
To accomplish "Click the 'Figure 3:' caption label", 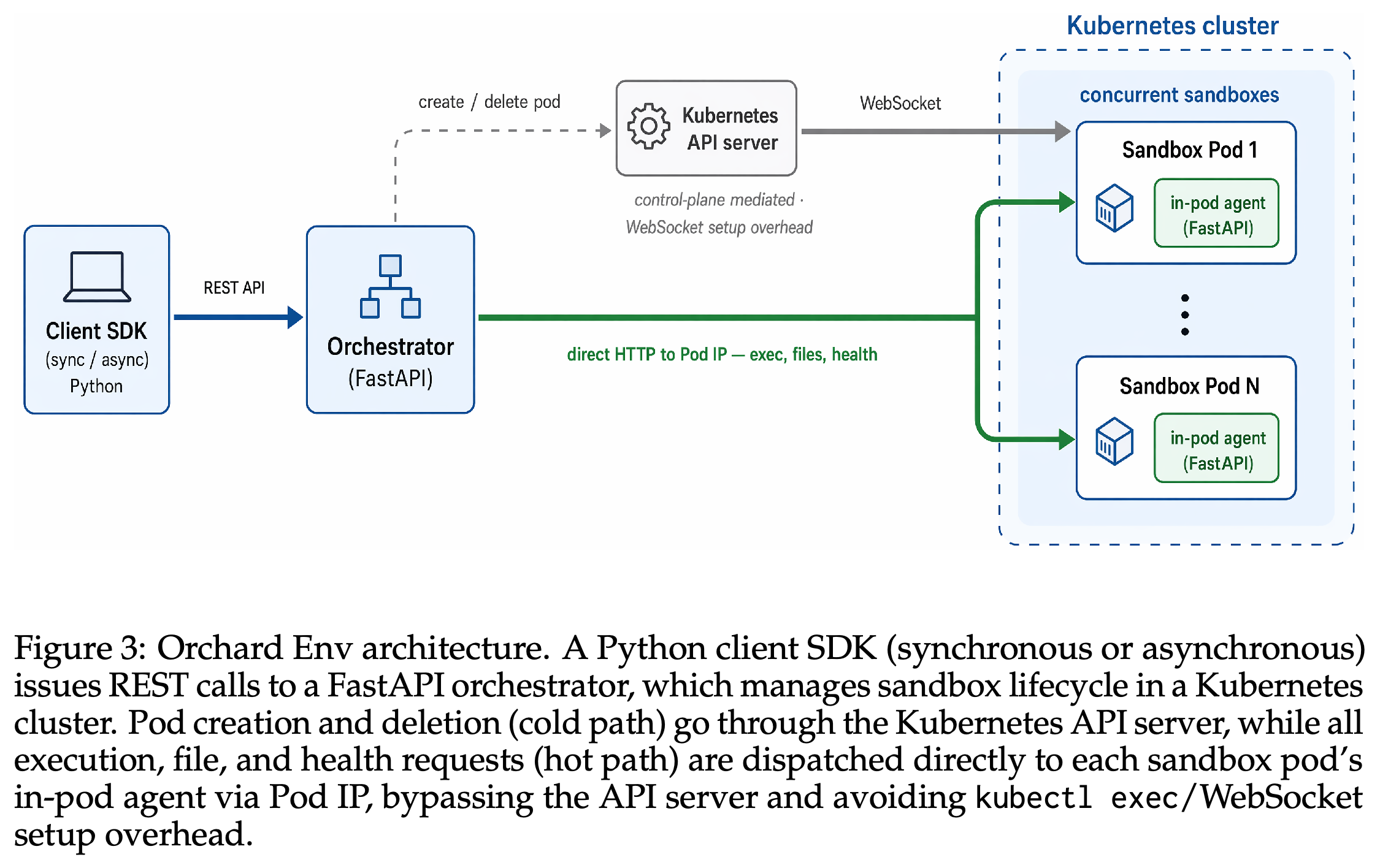I will [x=80, y=648].
